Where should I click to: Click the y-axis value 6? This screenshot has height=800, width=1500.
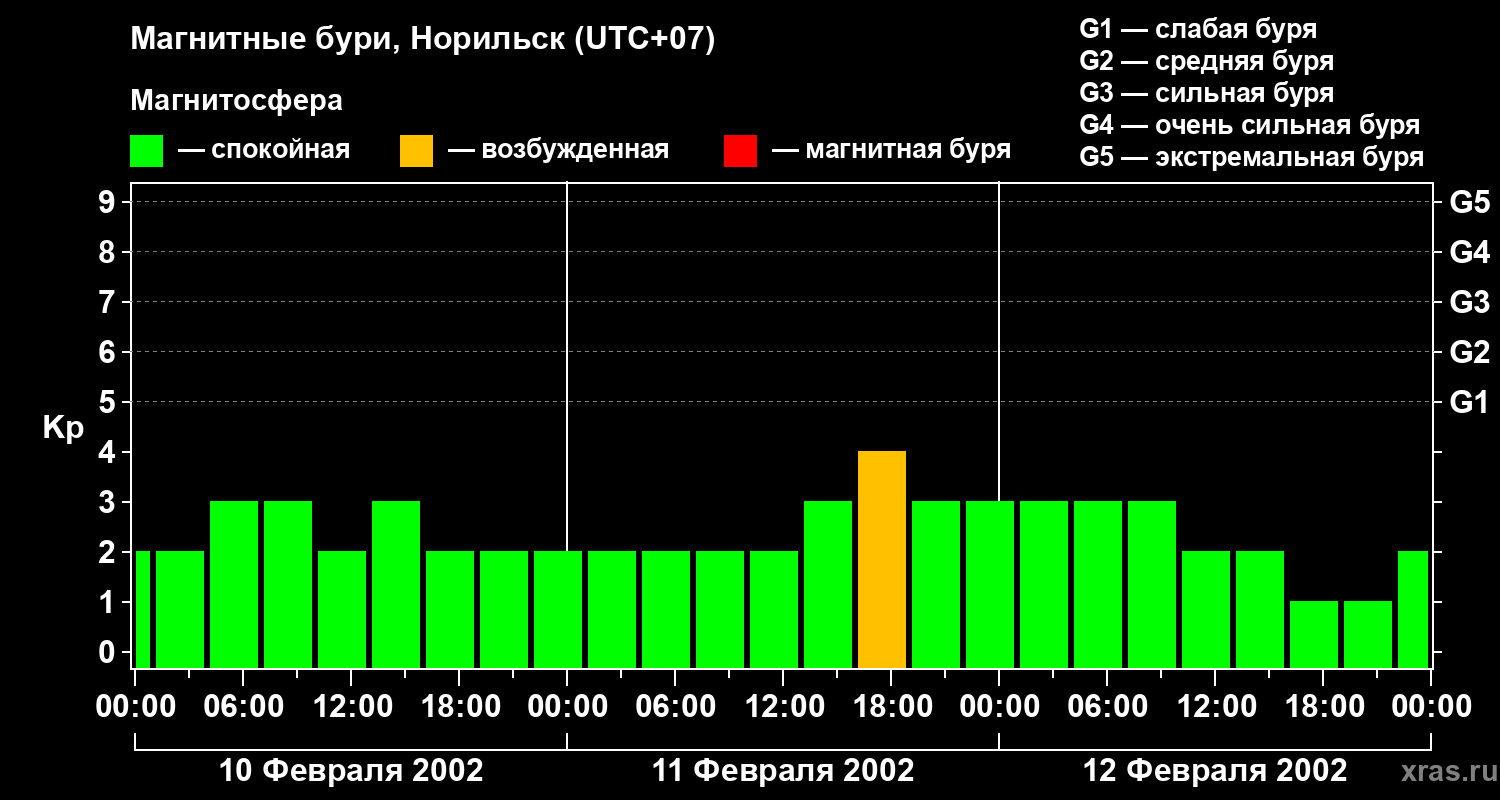click(x=109, y=352)
